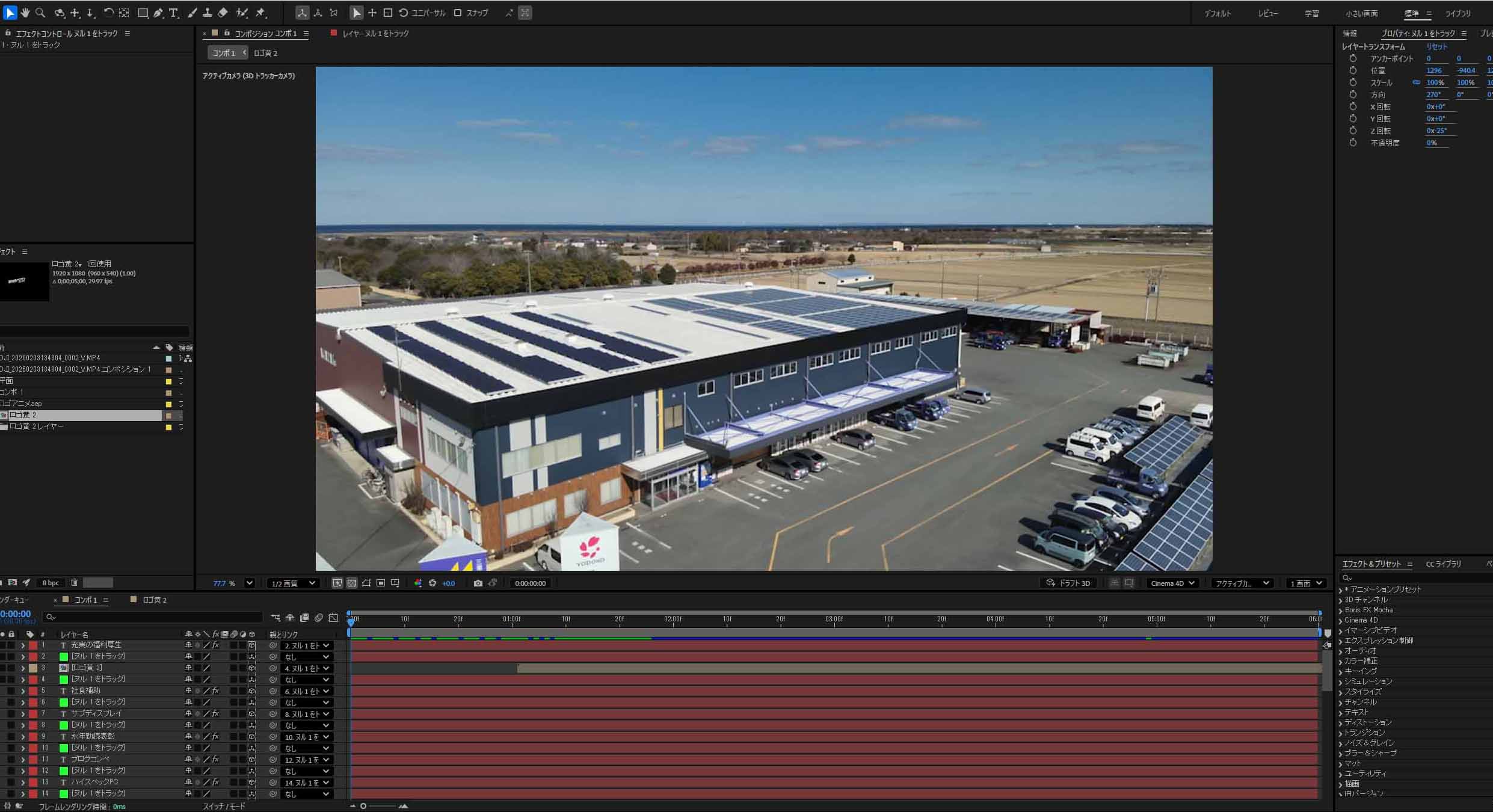The width and height of the screenshot is (1493, 812).
Task: Switch to the 学習 workspace
Action: 1311,13
